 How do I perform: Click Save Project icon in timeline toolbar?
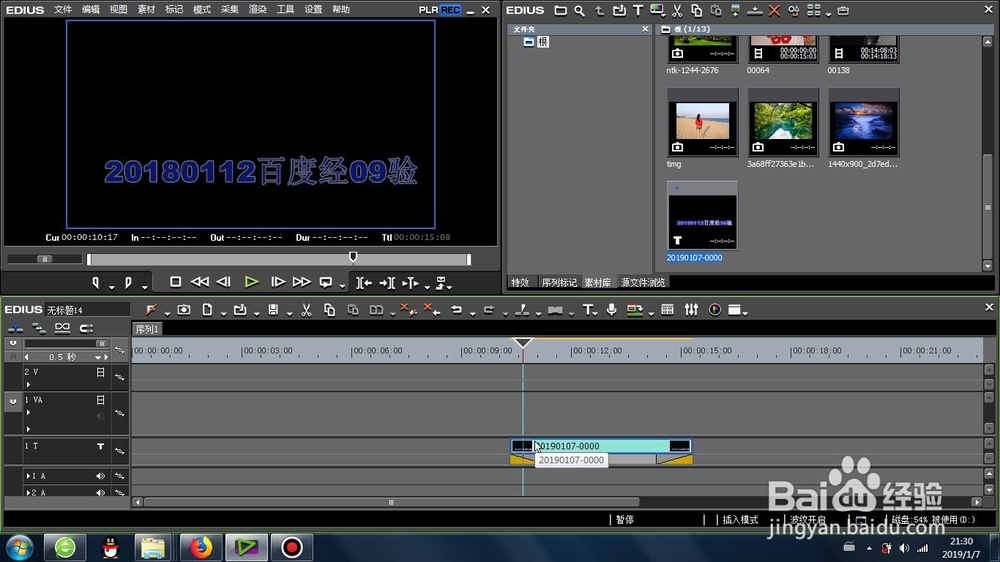point(273,309)
